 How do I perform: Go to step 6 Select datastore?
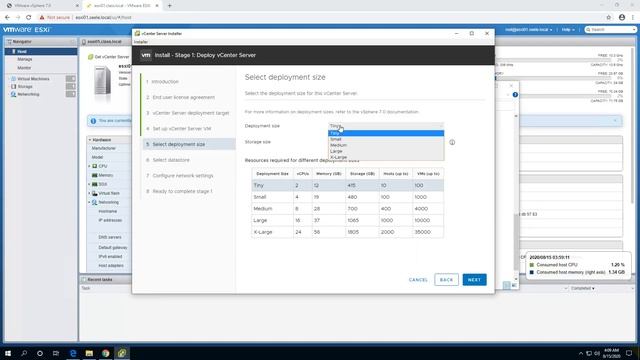click(168, 160)
